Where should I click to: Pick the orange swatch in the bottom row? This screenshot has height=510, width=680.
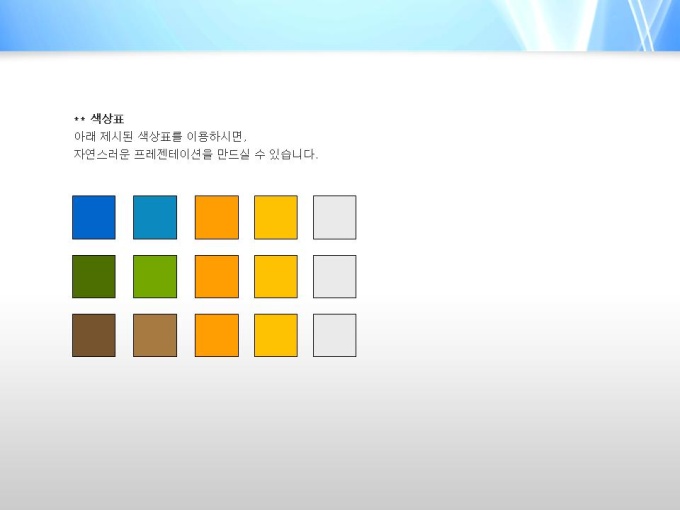216,336
